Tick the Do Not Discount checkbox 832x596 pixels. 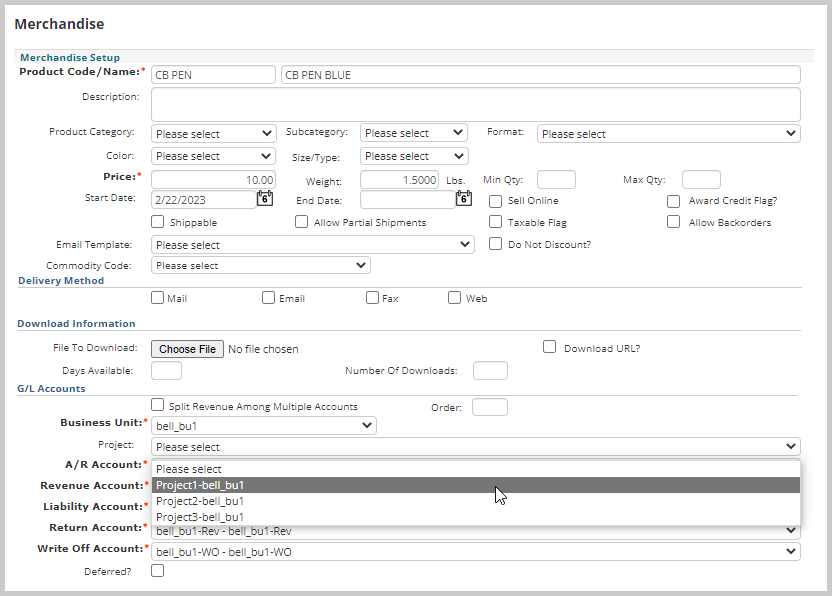click(x=495, y=244)
